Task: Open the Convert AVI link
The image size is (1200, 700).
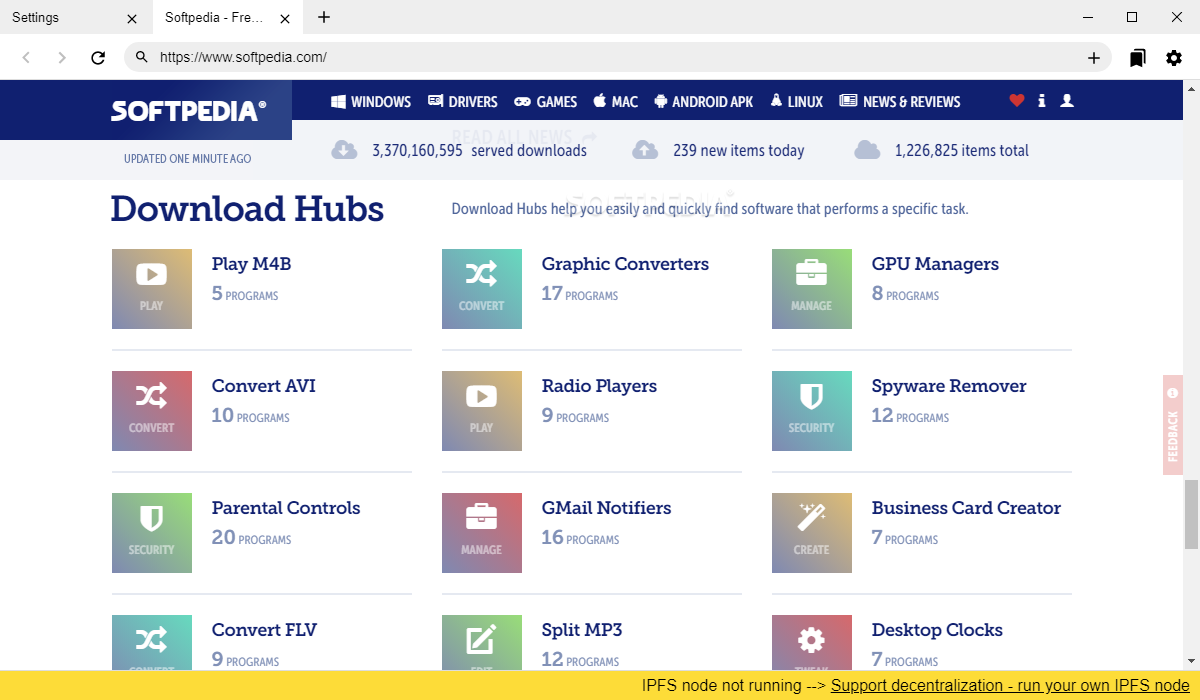Action: pos(264,386)
